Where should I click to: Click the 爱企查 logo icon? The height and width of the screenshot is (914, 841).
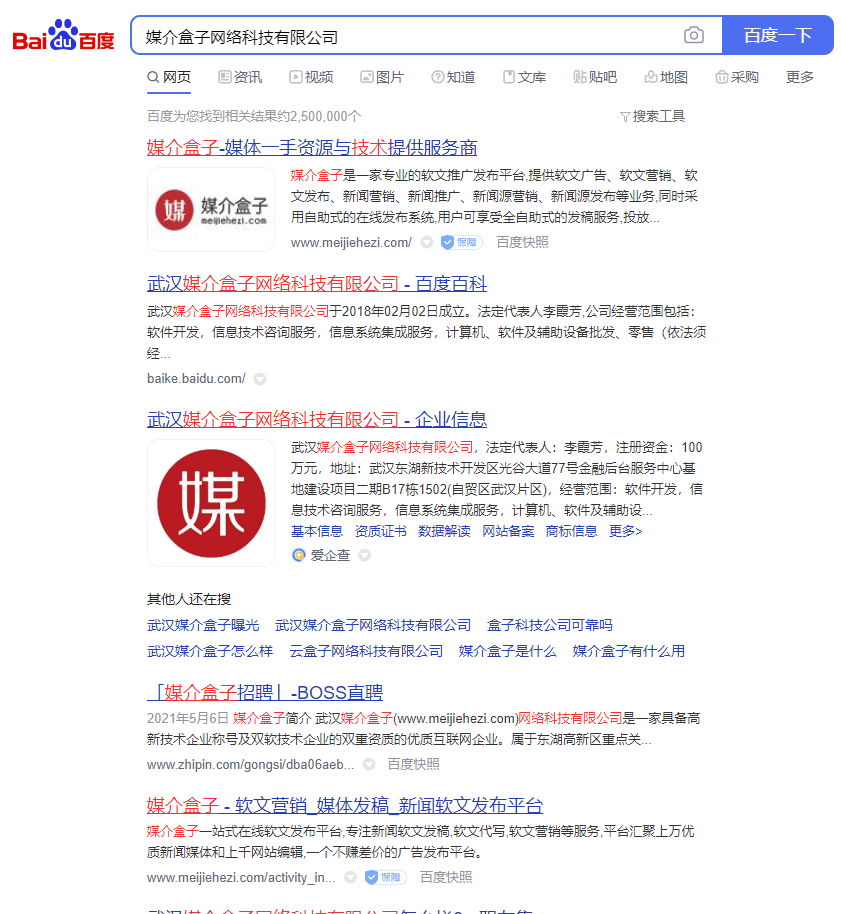tap(298, 555)
